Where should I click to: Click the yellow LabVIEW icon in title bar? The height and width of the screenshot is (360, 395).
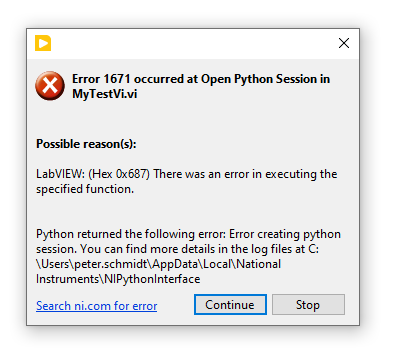[x=43, y=43]
